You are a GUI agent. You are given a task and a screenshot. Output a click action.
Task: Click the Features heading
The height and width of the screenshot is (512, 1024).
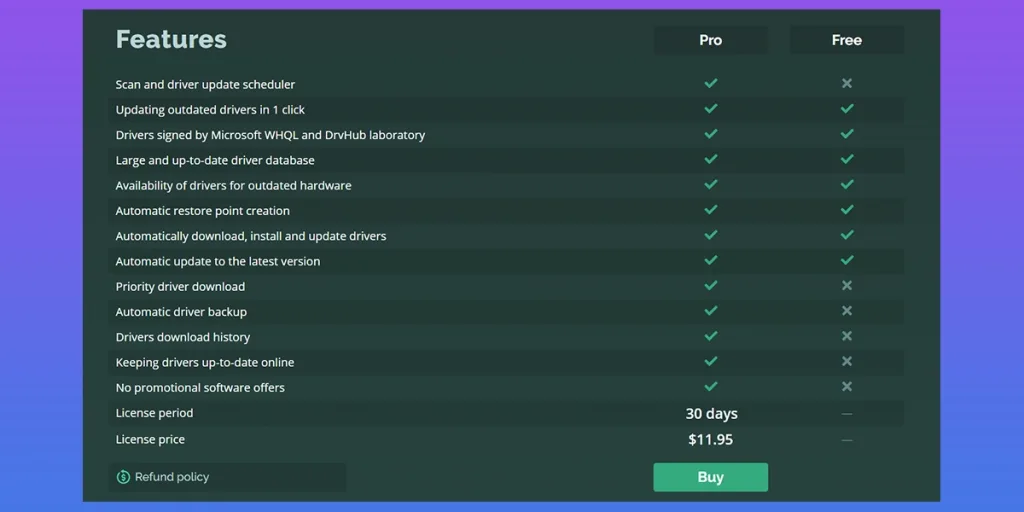(x=171, y=40)
